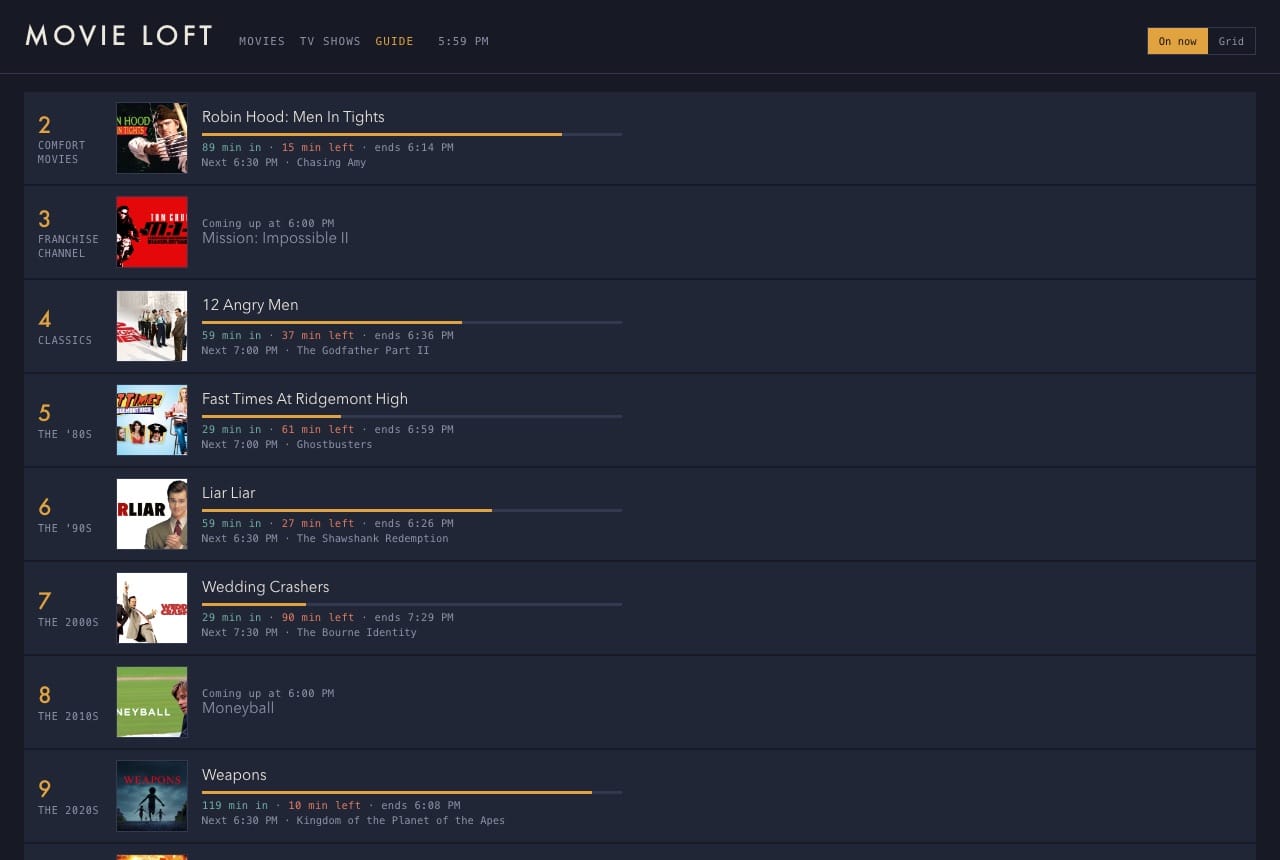Open the 12 Angry Men title
The width and height of the screenshot is (1280, 860).
(x=250, y=305)
